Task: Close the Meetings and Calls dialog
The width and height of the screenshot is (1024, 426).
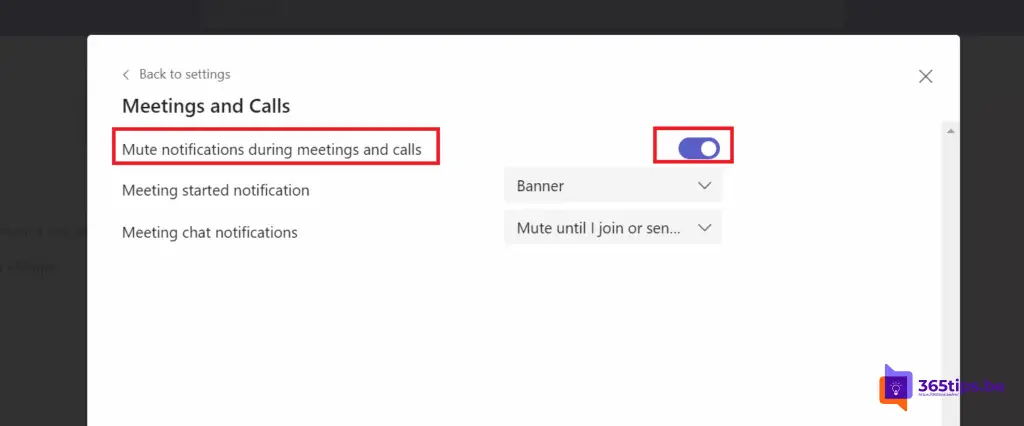Action: pyautogui.click(x=925, y=76)
